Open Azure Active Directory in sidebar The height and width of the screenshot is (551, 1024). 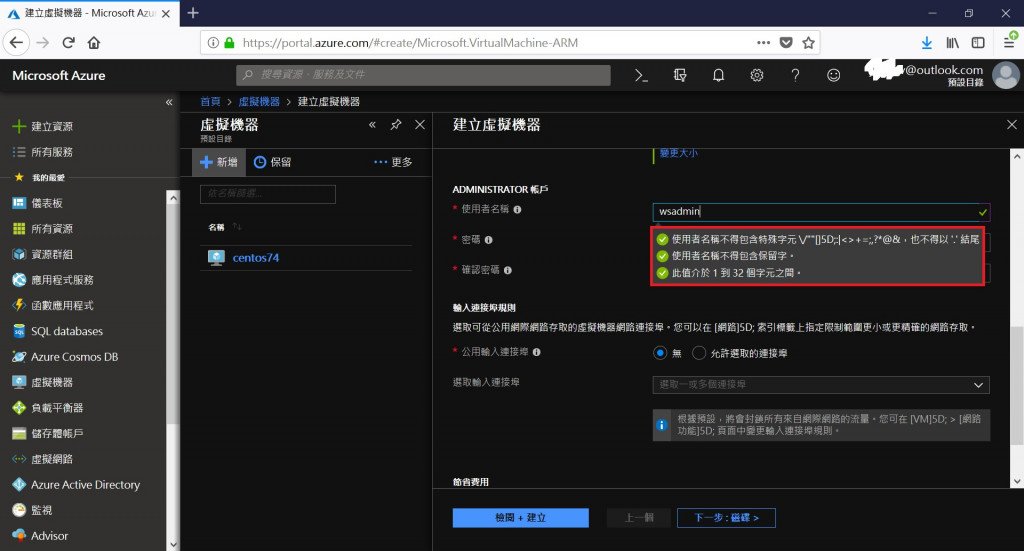point(76,484)
